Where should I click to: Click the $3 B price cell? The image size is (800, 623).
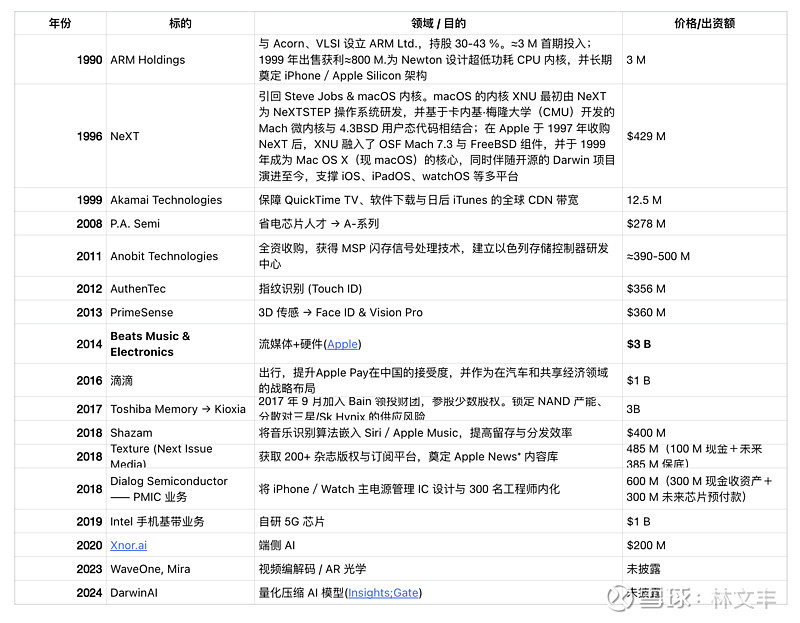pyautogui.click(x=705, y=344)
